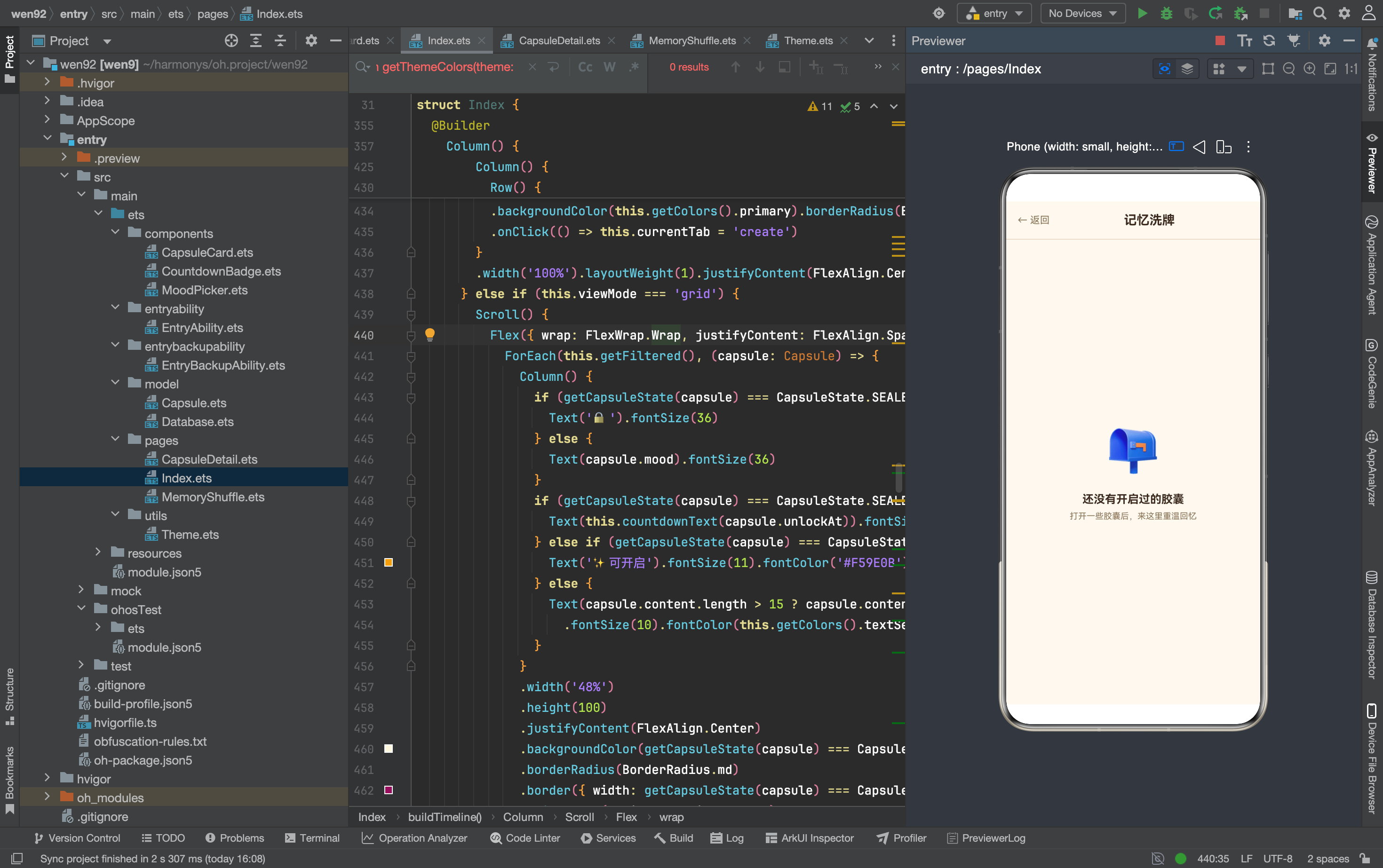The image size is (1383, 868).
Task: Click the 11 warnings indicator in the editor
Action: (x=819, y=106)
